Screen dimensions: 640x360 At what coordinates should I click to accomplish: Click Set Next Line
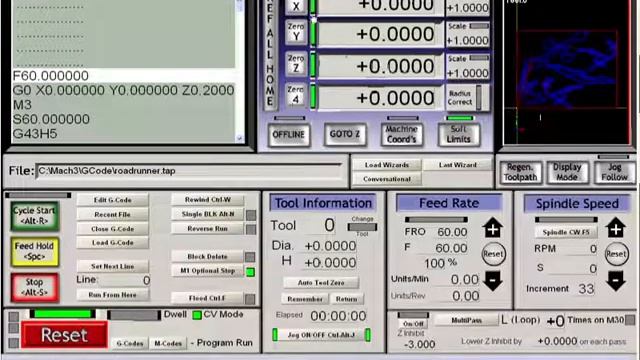(112, 266)
